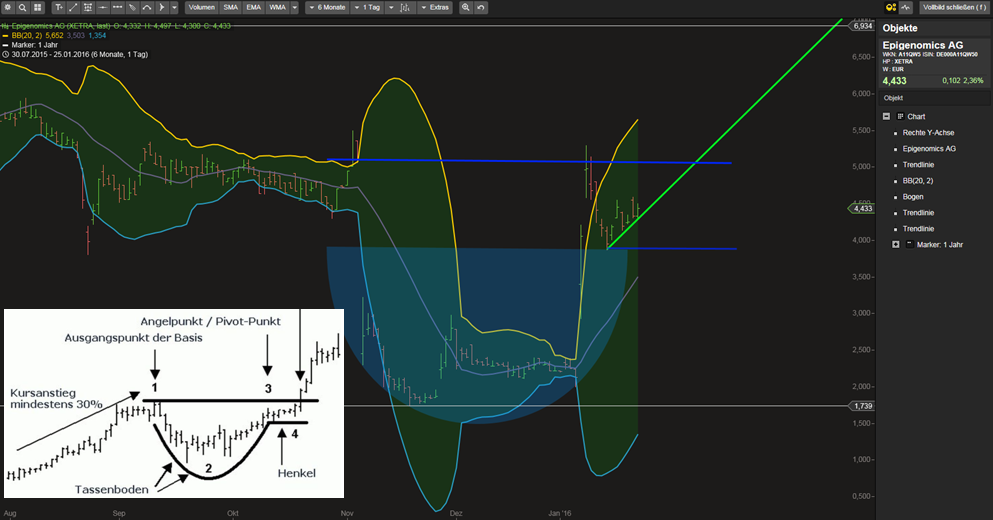Click the 1,739 marker label on axis
The width and height of the screenshot is (993, 520).
[863, 406]
